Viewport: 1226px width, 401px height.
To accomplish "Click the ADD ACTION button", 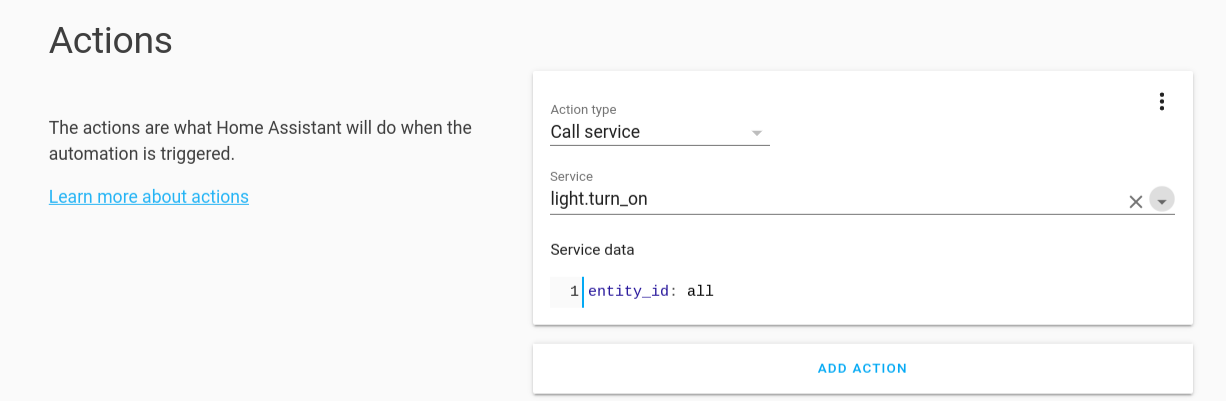I will point(863,368).
